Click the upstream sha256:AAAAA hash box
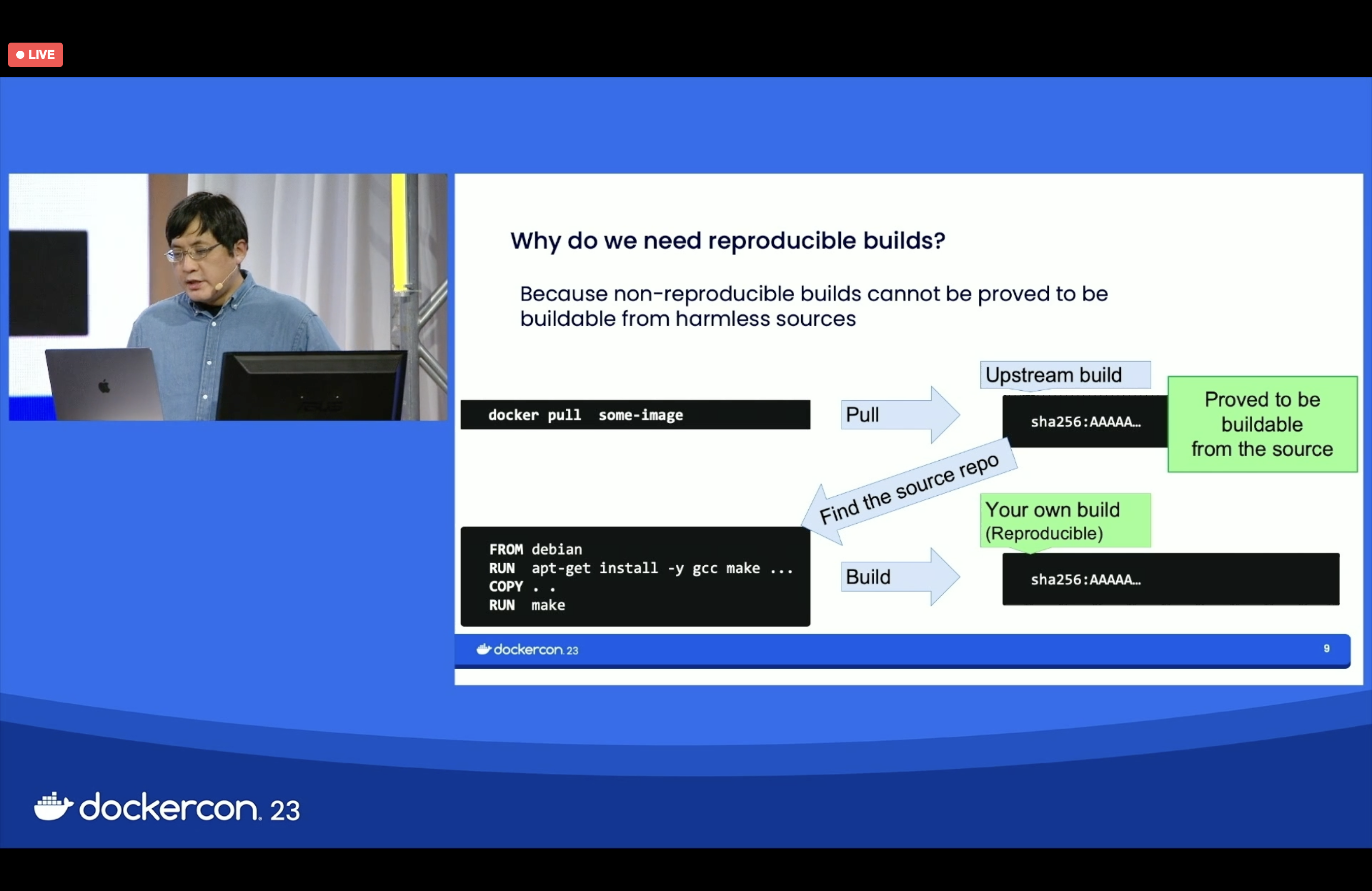This screenshot has width=1372, height=891. [1085, 421]
